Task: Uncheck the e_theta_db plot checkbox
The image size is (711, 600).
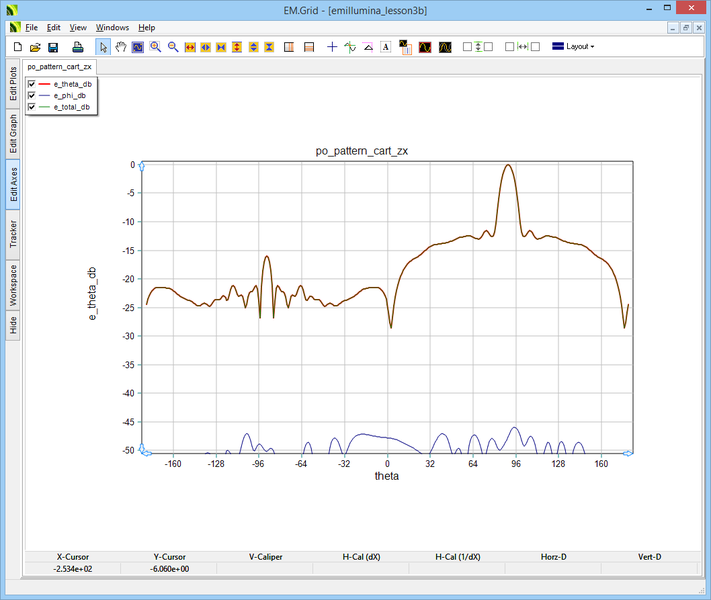Action: pyautogui.click(x=33, y=84)
